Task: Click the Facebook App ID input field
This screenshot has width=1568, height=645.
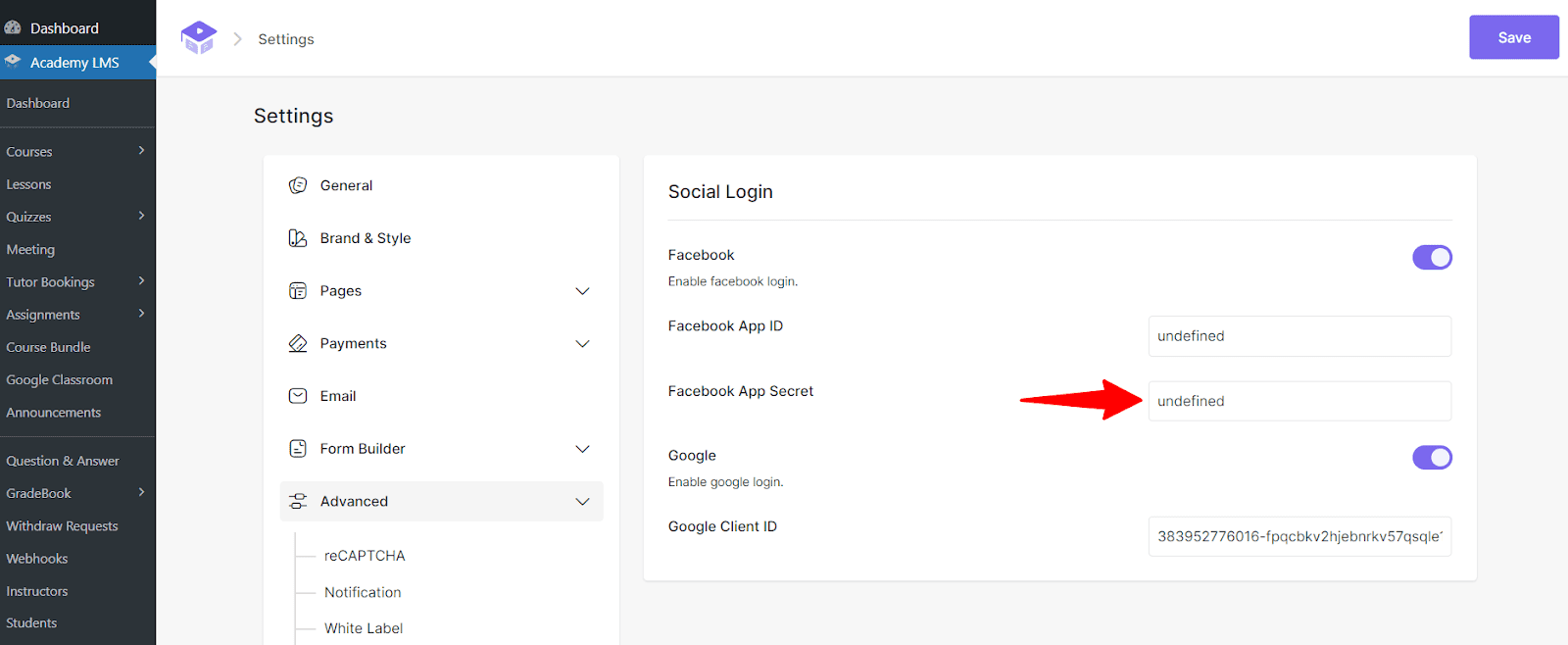Action: (1298, 335)
